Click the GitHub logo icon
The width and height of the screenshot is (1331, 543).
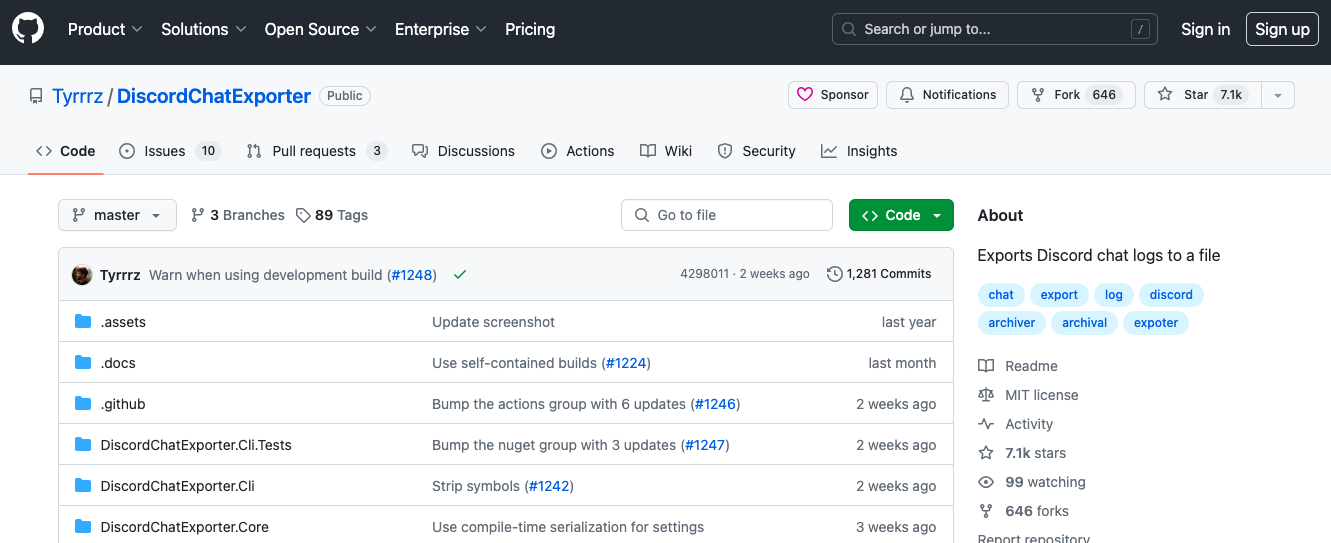point(28,29)
